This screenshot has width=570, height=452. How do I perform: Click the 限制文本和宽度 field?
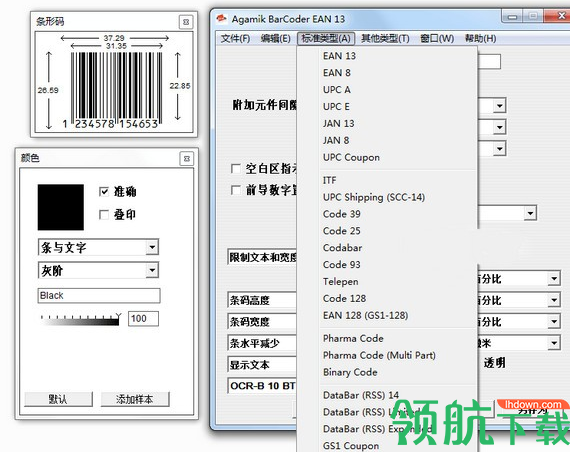pyautogui.click(x=262, y=257)
